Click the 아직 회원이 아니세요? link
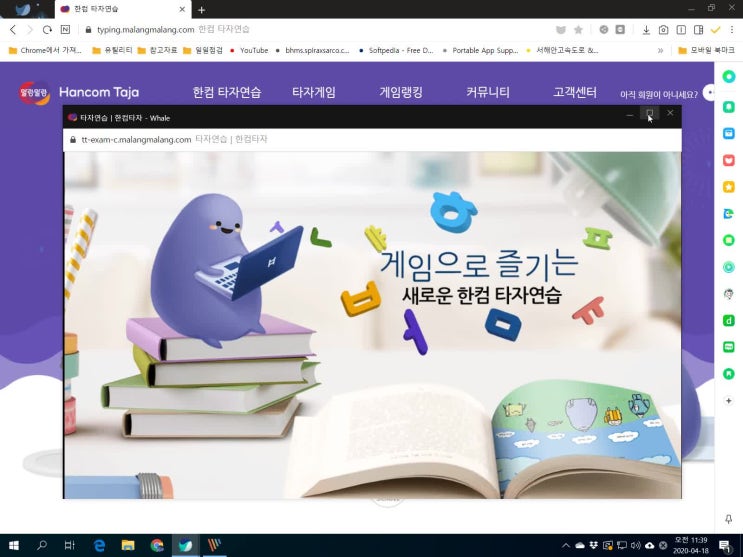The image size is (743, 557). [659, 94]
